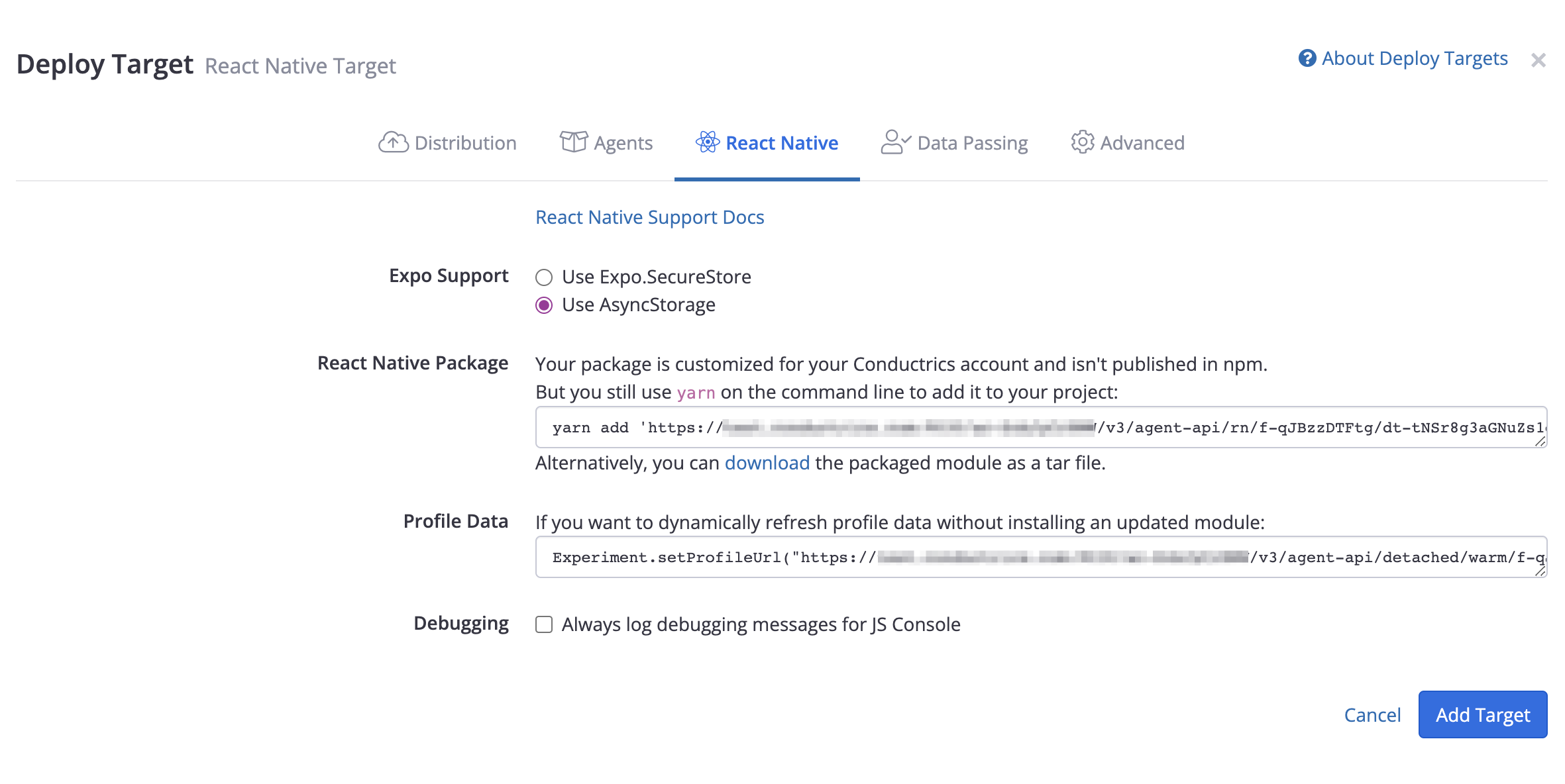1565x784 pixels.
Task: Click the Advanced gear icon
Action: pos(1082,142)
